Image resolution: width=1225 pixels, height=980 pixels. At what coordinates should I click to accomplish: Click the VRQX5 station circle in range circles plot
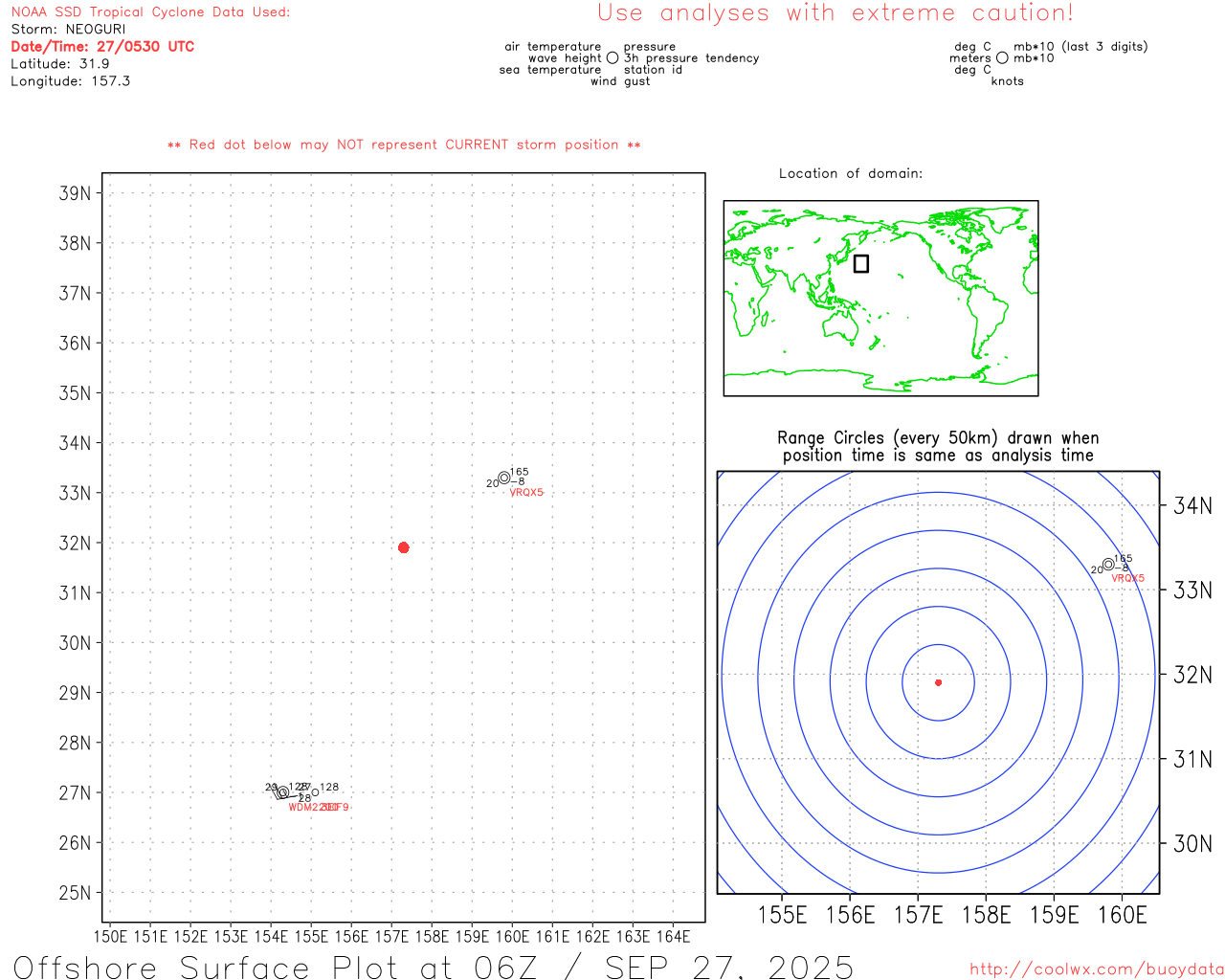pos(1108,565)
